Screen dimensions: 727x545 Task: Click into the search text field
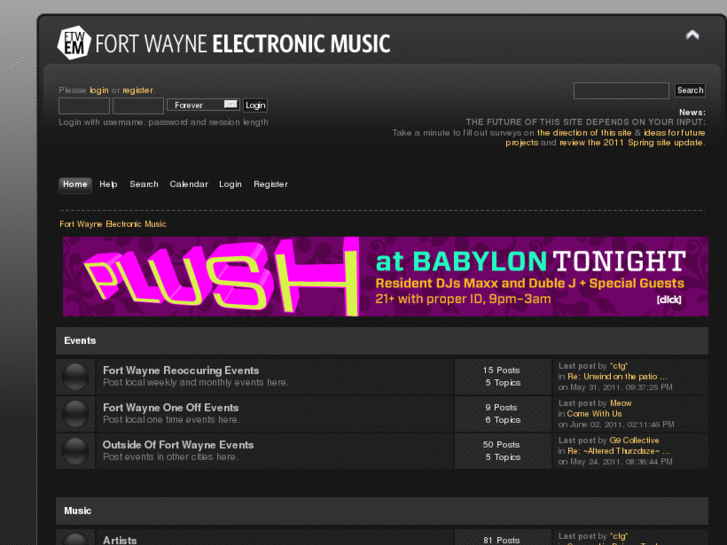point(621,91)
